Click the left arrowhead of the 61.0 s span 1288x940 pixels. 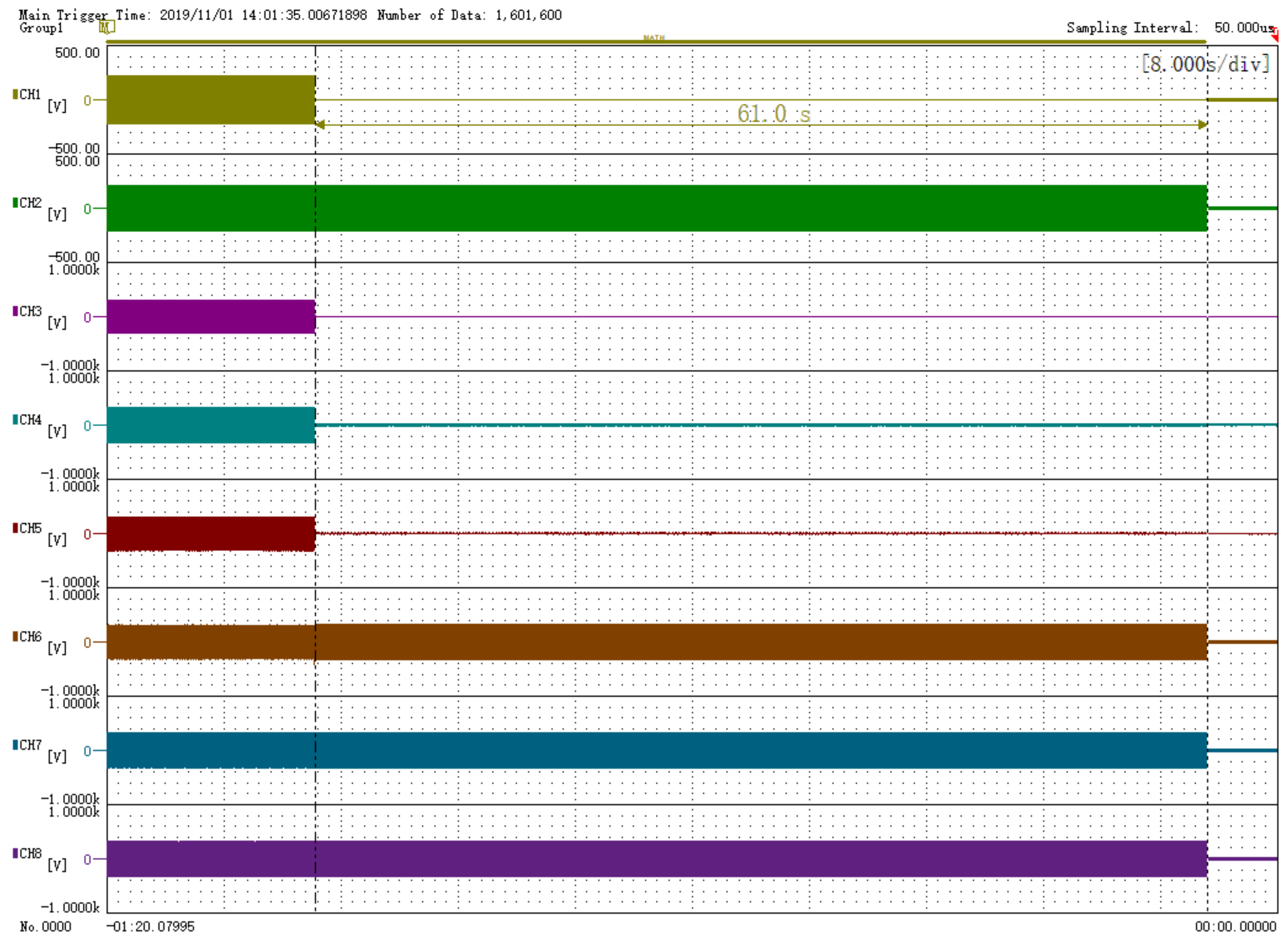point(320,124)
